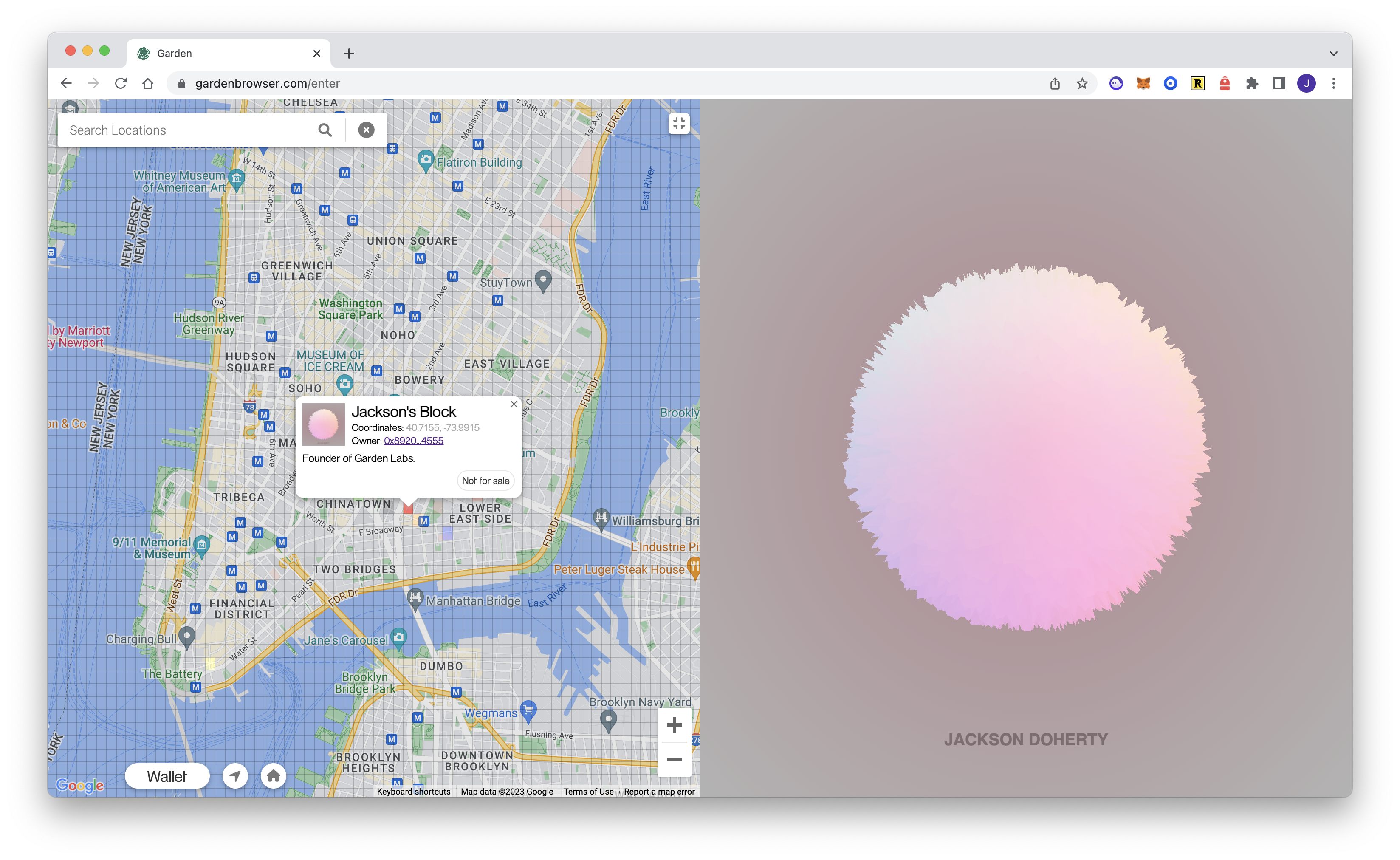Open the MetaMask fox extension
The width and height of the screenshot is (1400, 860).
(1143, 84)
